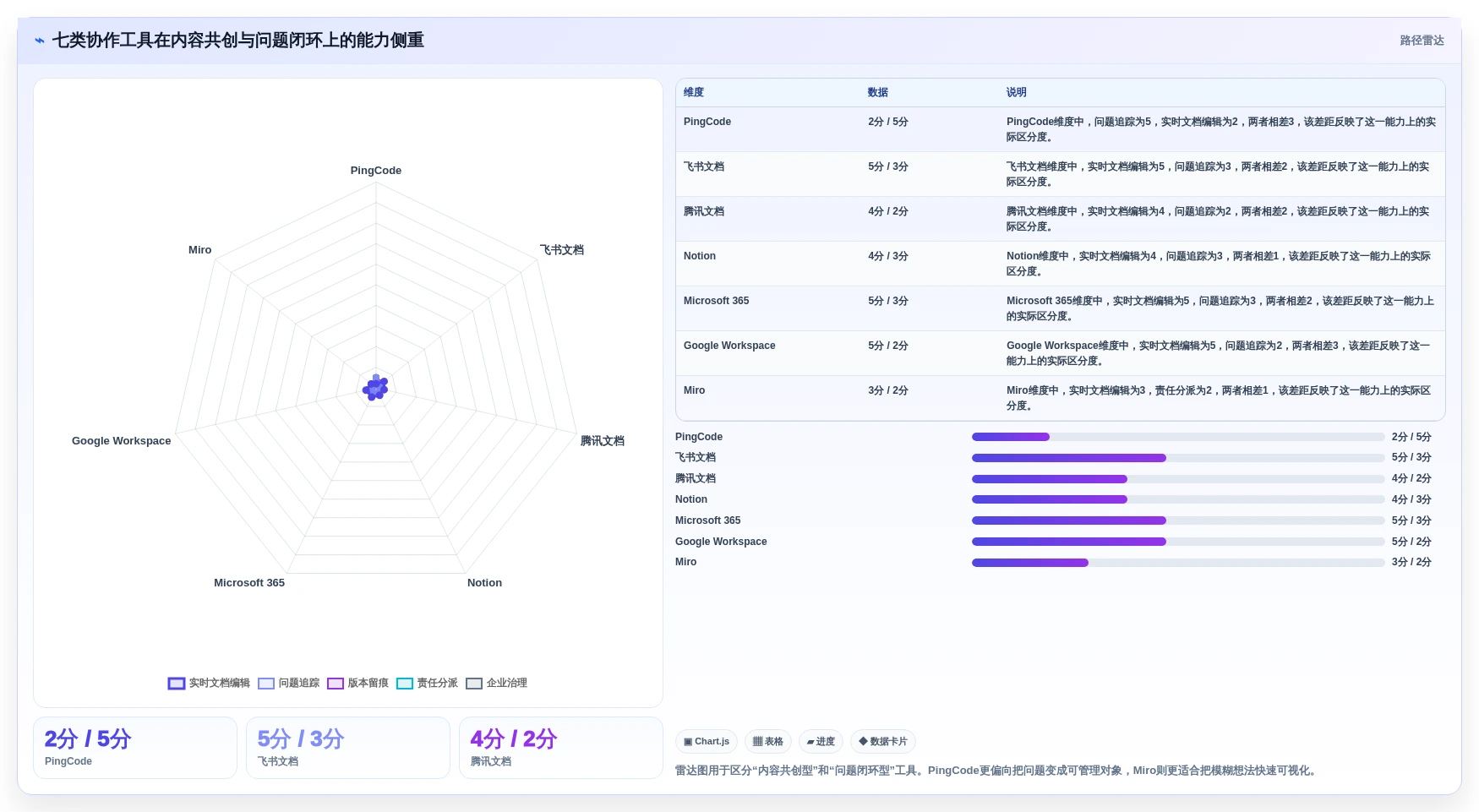Screen dimensions: 1479x812
Task: Open the 4分 / 2分 腾讯文档 stat card
Action: [561, 748]
